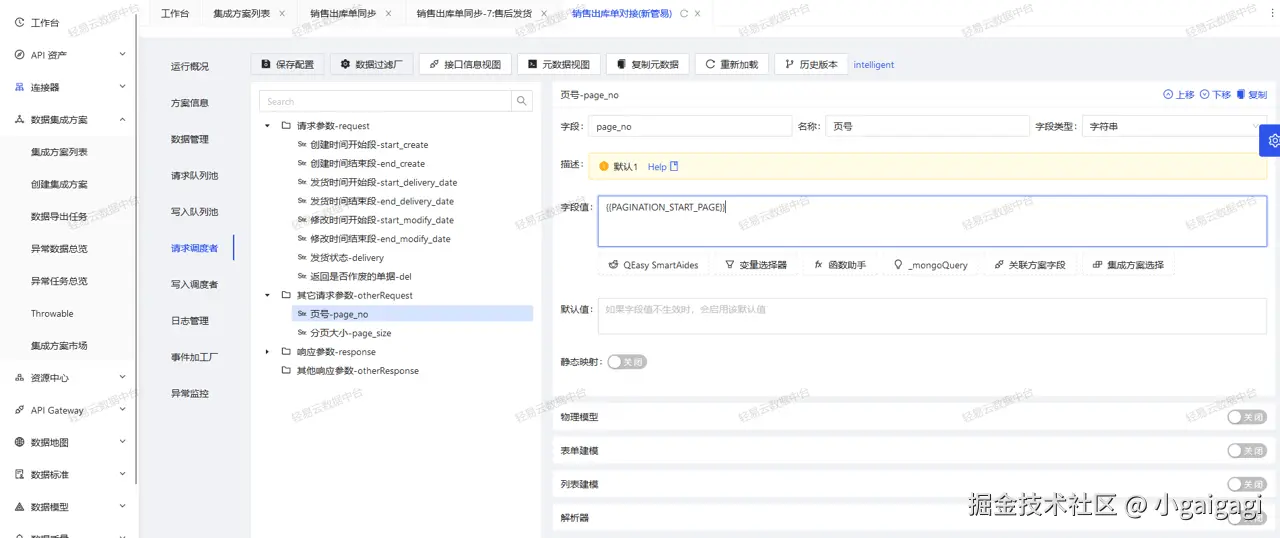
Task: Open the 数据过滤厂 button
Action: [x=372, y=64]
